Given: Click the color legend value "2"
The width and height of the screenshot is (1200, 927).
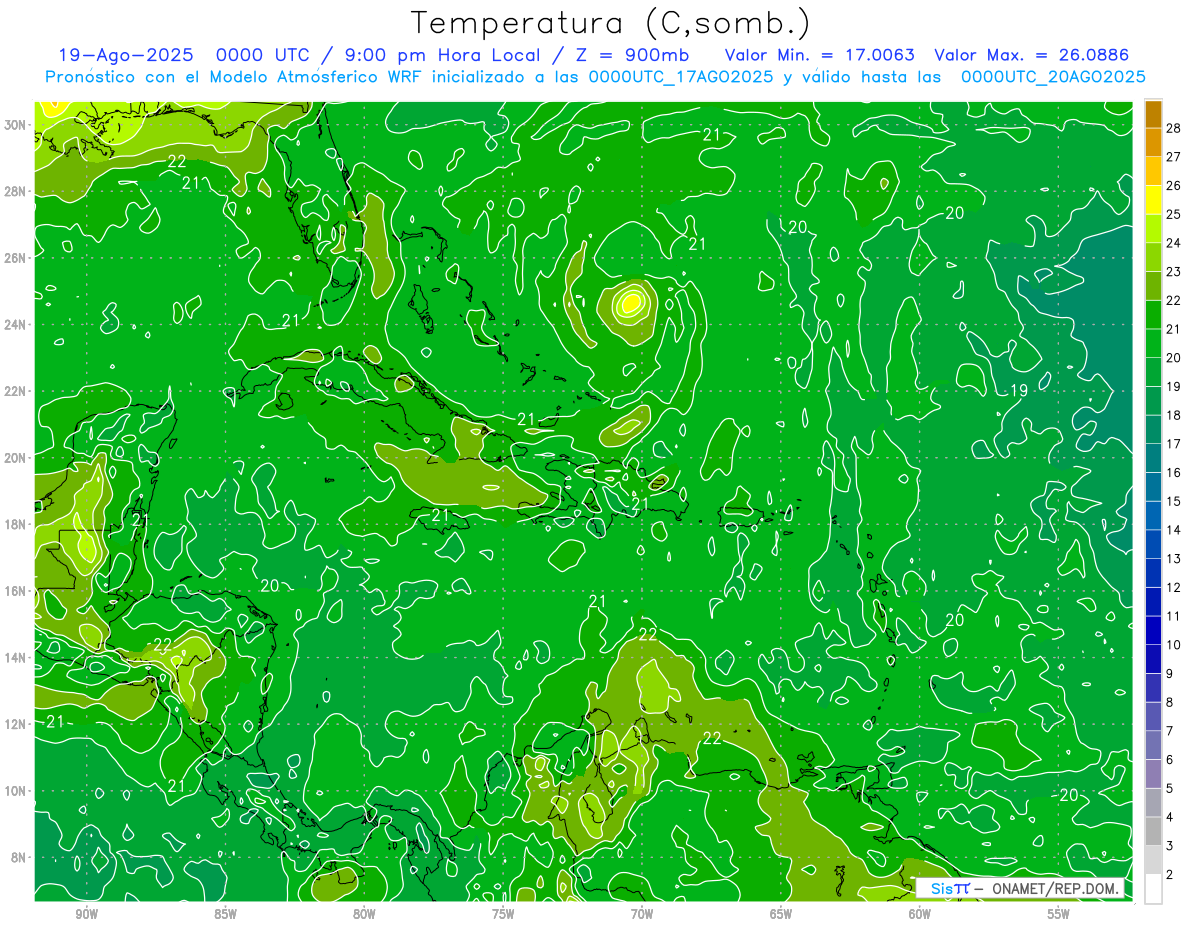Looking at the screenshot, I should click(1170, 875).
